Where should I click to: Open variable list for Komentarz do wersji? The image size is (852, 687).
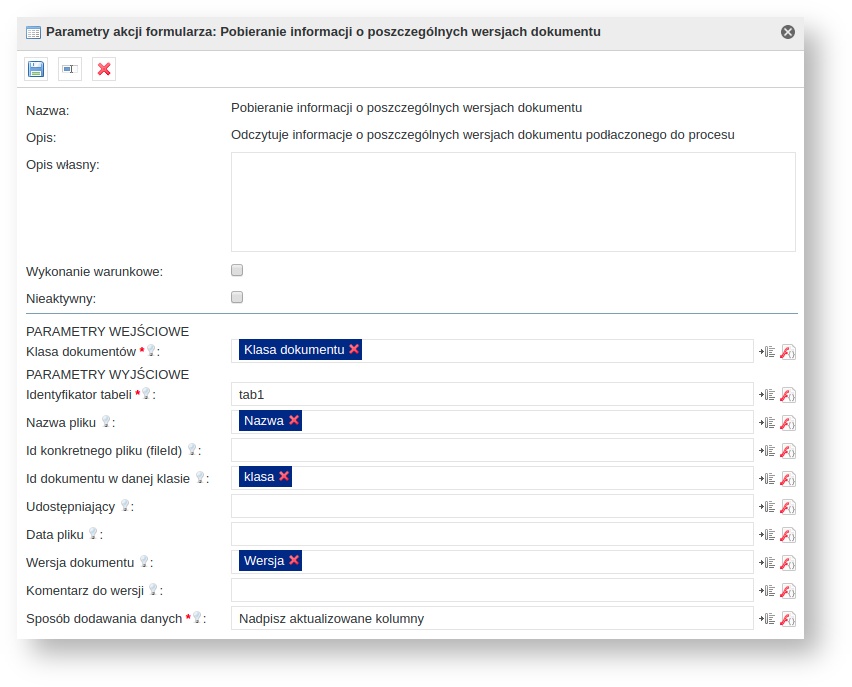pos(768,591)
